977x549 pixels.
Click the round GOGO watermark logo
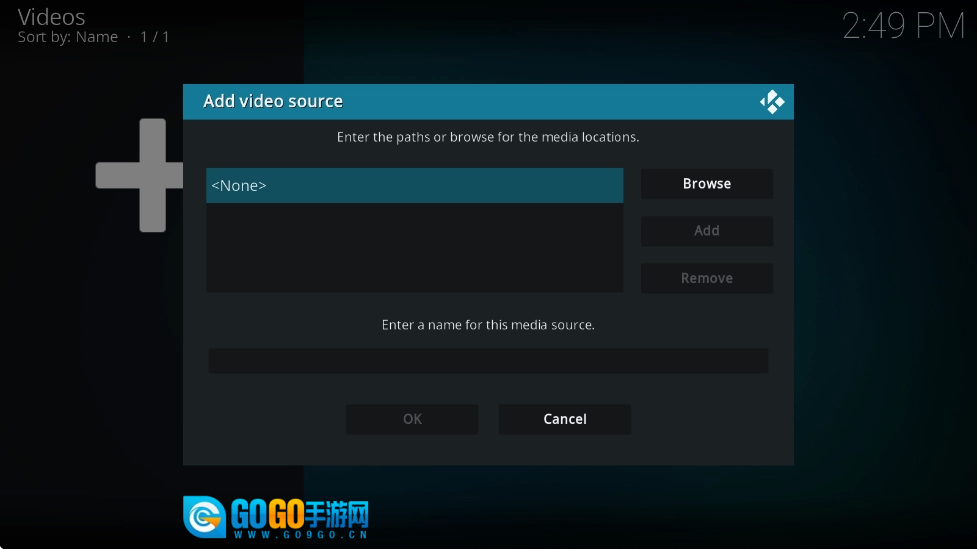pyautogui.click(x=204, y=516)
